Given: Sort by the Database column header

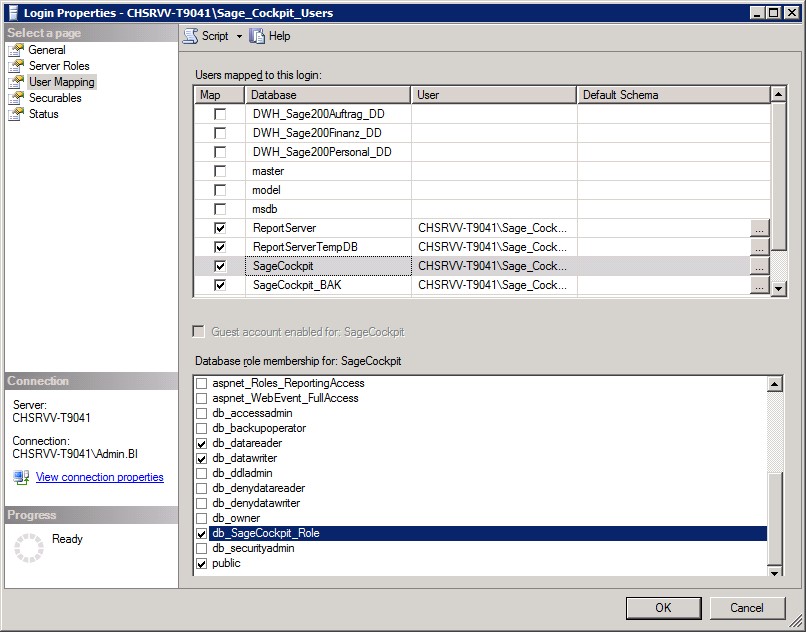Looking at the screenshot, I should [328, 95].
